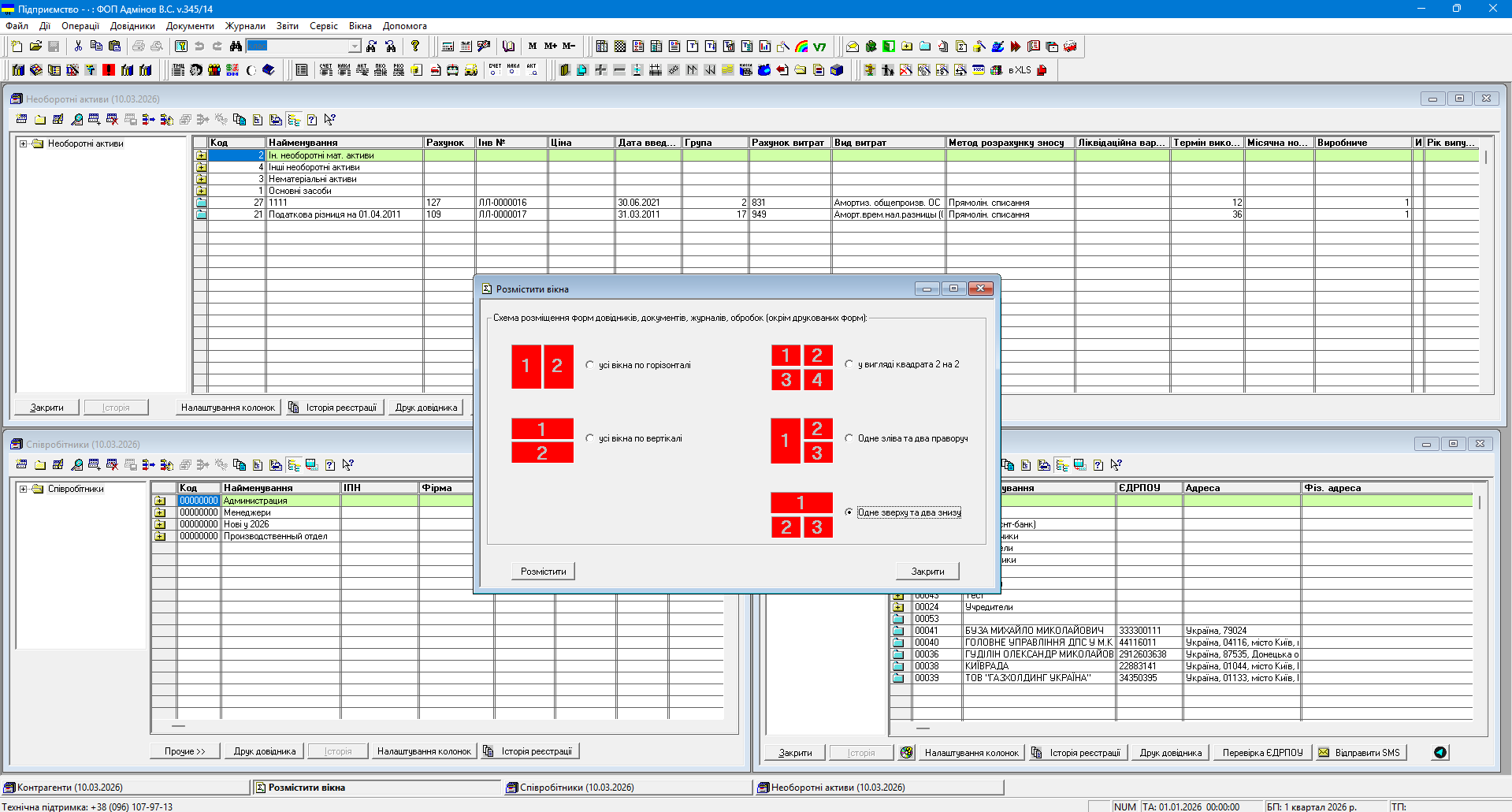Expand the 'Співробітники' tree node
Viewport: 1512px width, 812px height.
[24, 490]
